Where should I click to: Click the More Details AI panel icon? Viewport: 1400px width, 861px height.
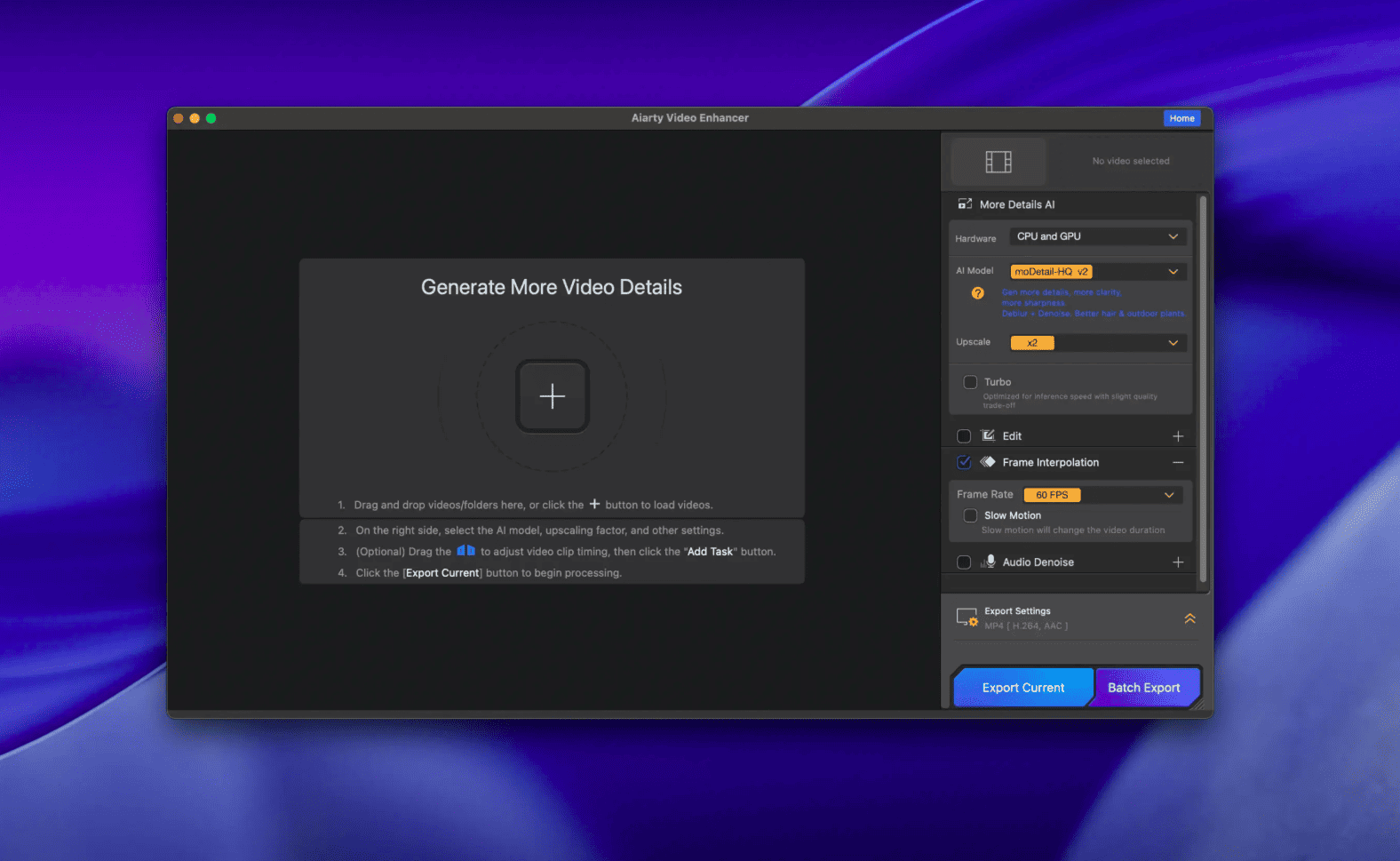point(965,204)
